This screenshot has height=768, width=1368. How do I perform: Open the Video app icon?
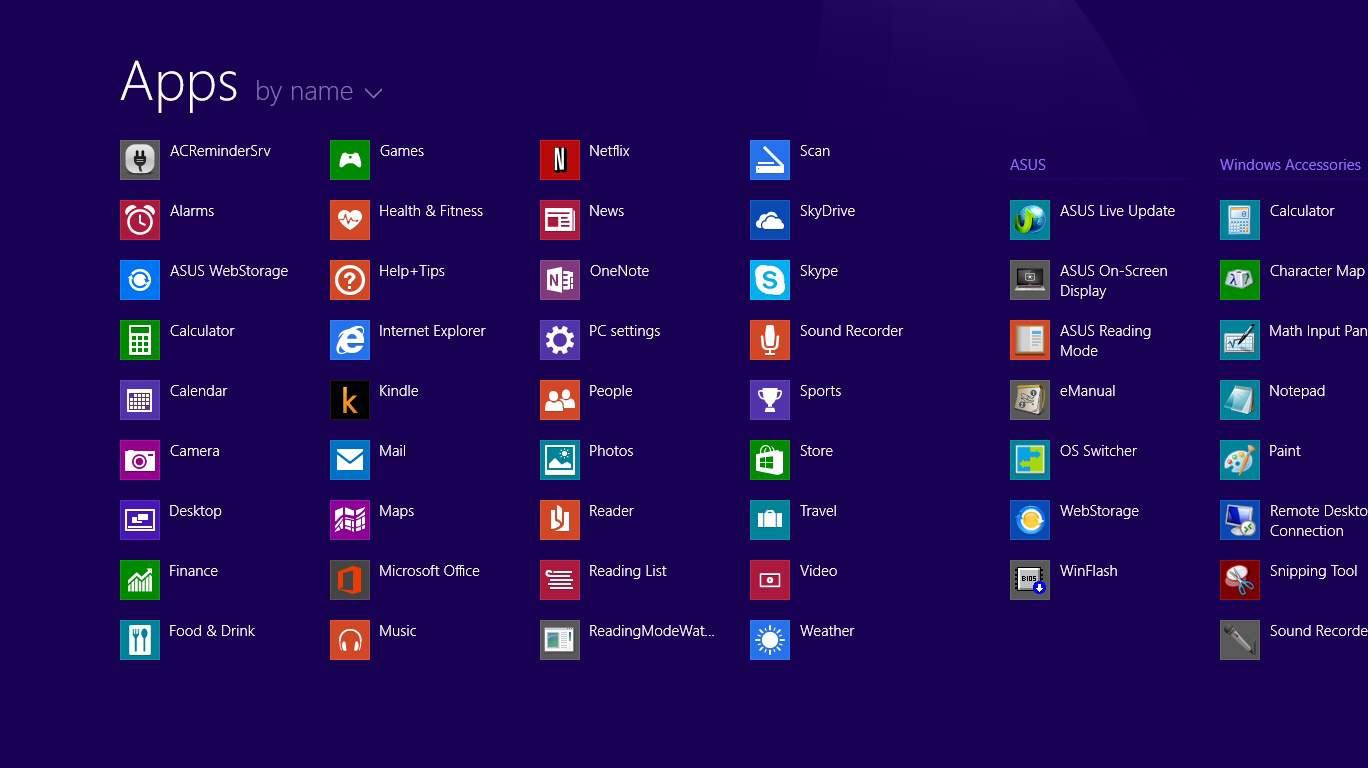[770, 580]
